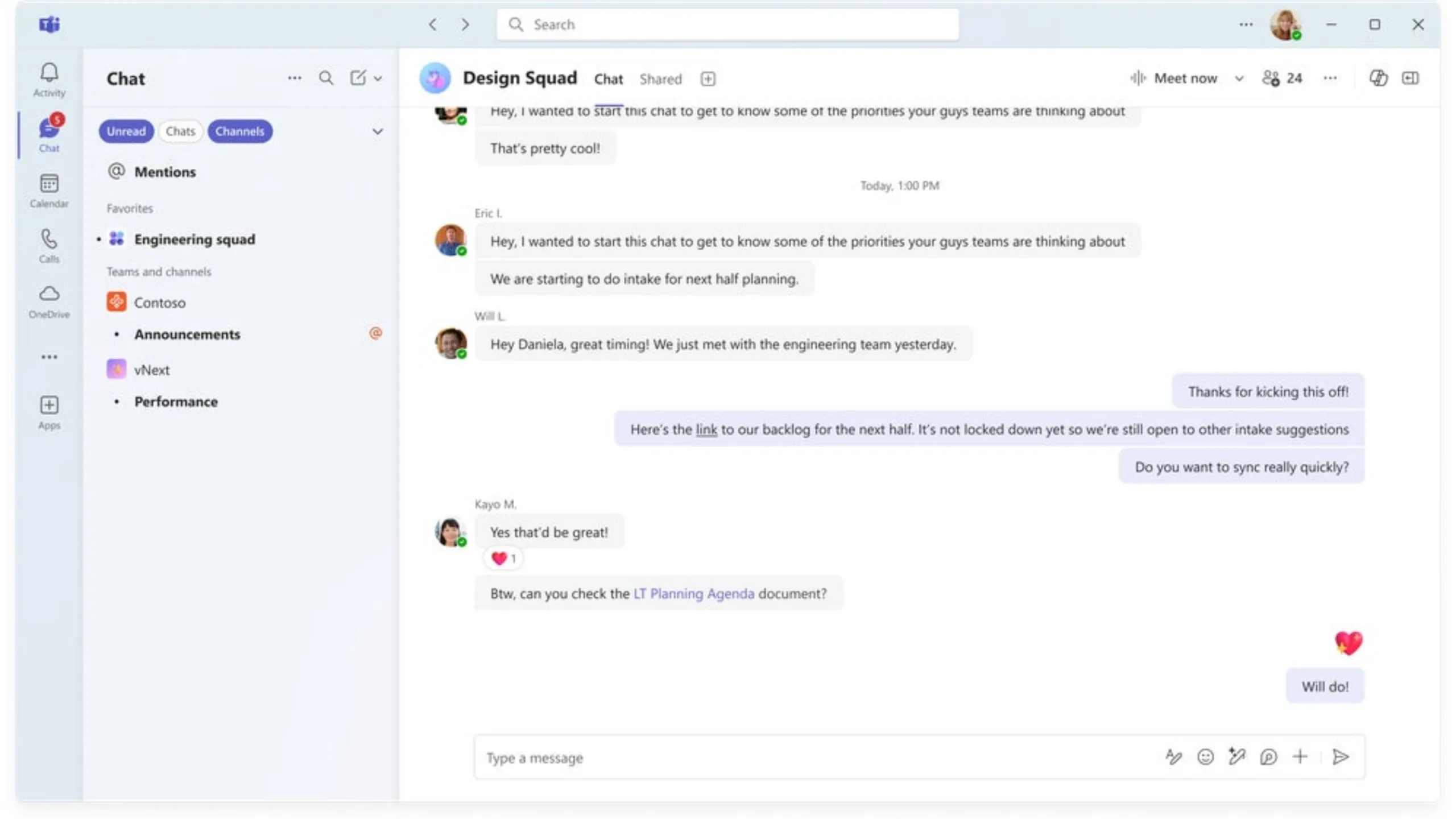Click Will L.'s avatar
Image resolution: width=1456 pixels, height=819 pixels.
tap(450, 343)
